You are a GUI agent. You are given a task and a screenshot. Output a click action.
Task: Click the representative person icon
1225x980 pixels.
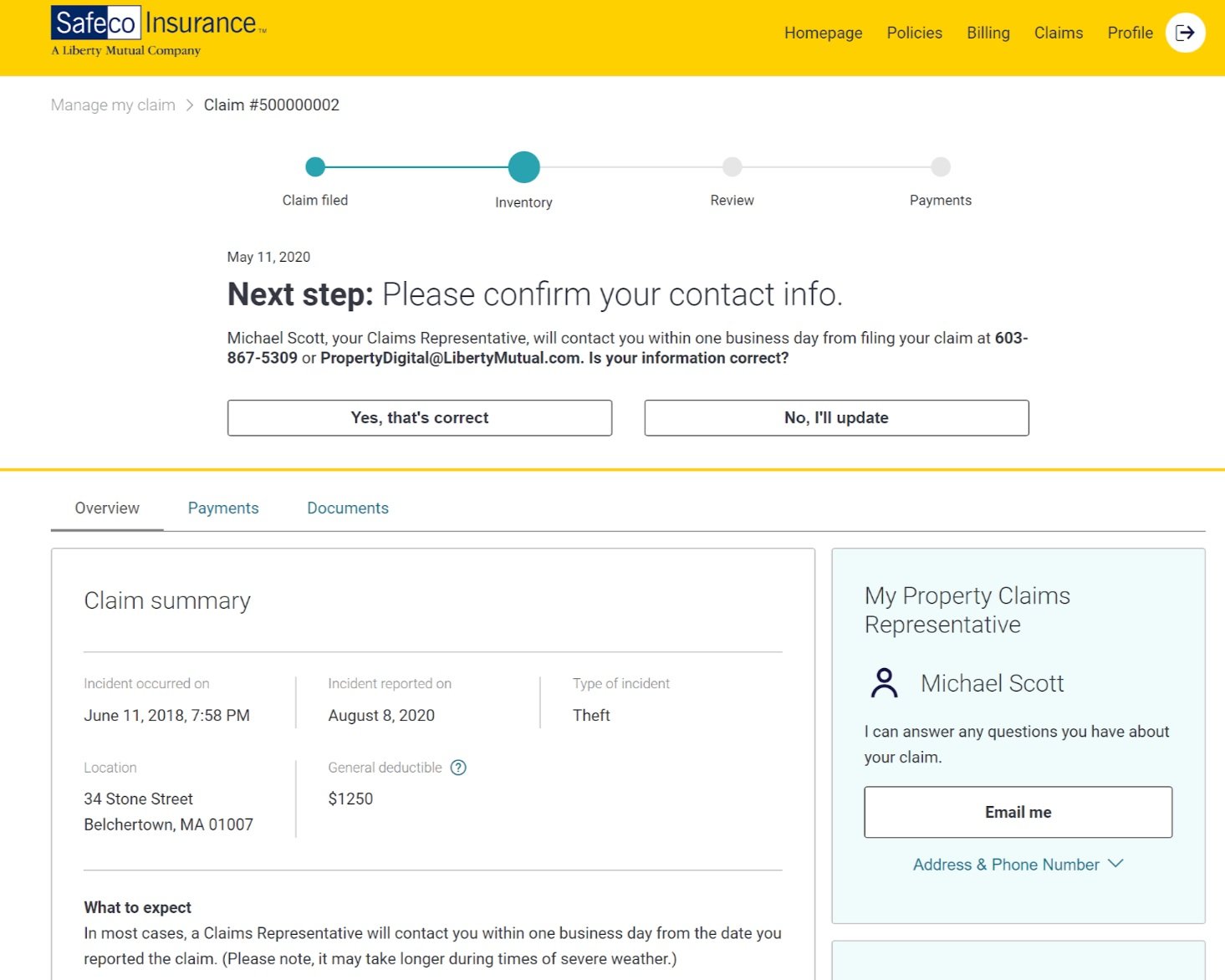[884, 683]
